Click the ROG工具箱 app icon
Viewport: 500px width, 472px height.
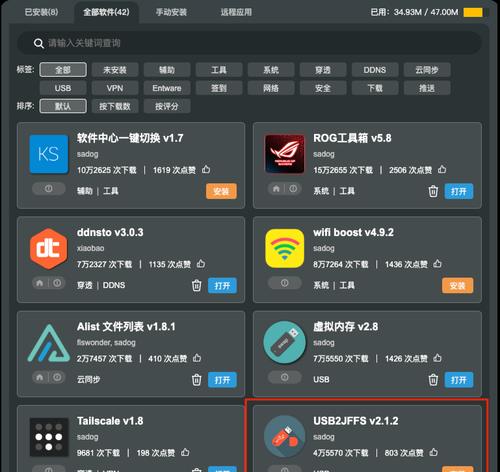coord(284,154)
